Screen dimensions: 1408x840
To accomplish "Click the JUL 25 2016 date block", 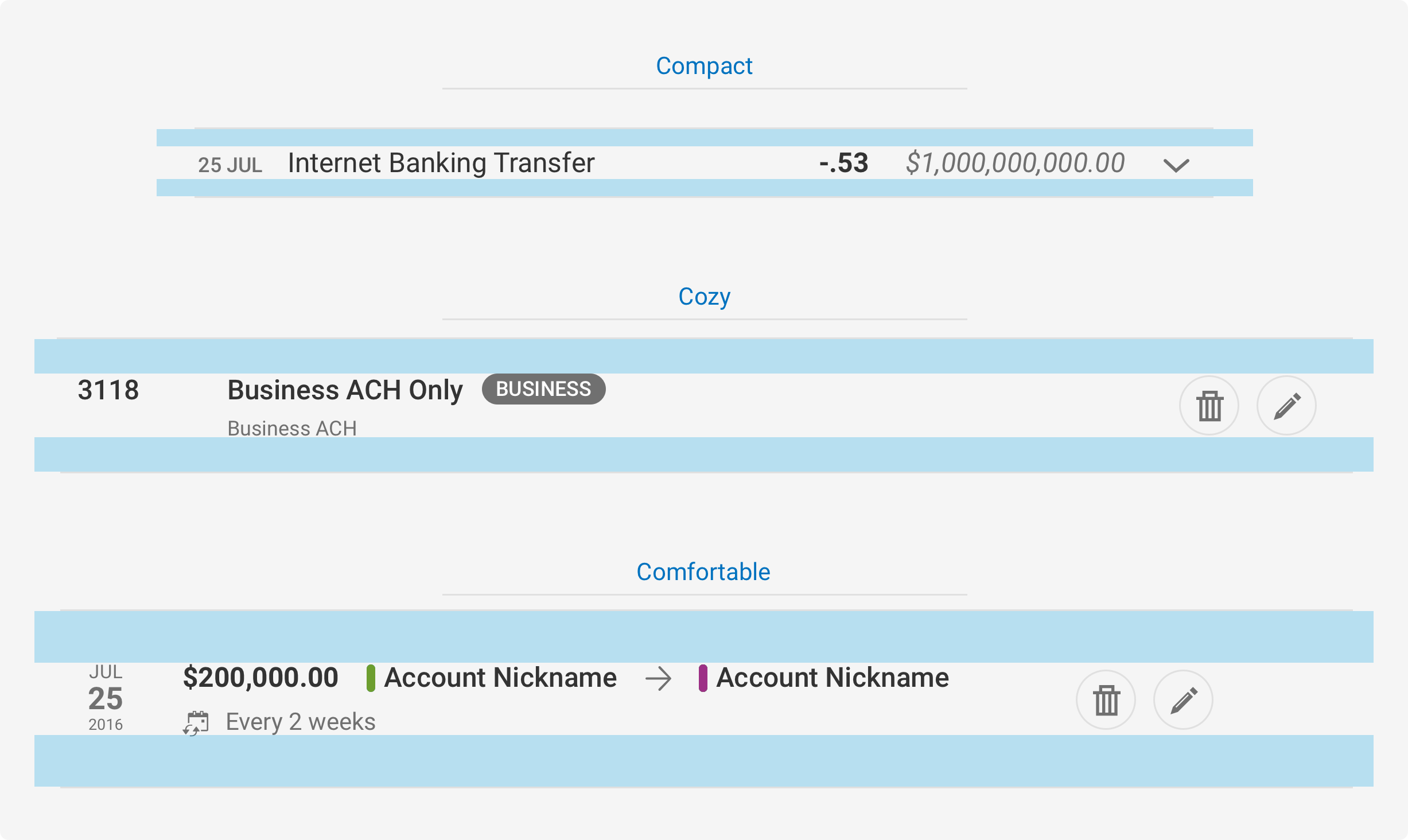I will (106, 698).
